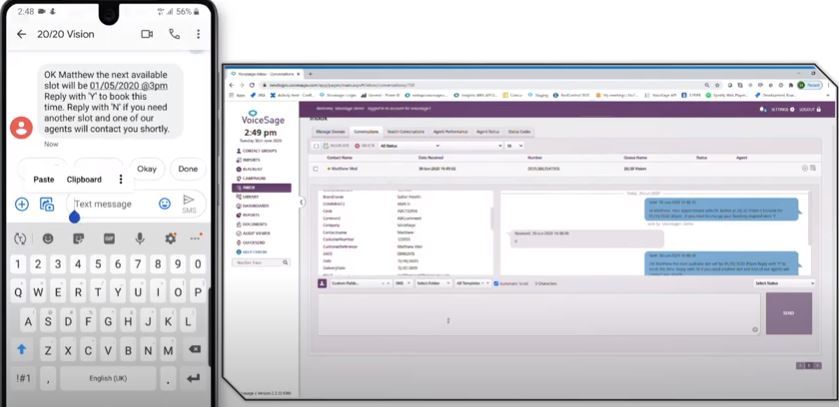Open the gallery attach icon in chat
The width and height of the screenshot is (839, 407).
click(47, 204)
